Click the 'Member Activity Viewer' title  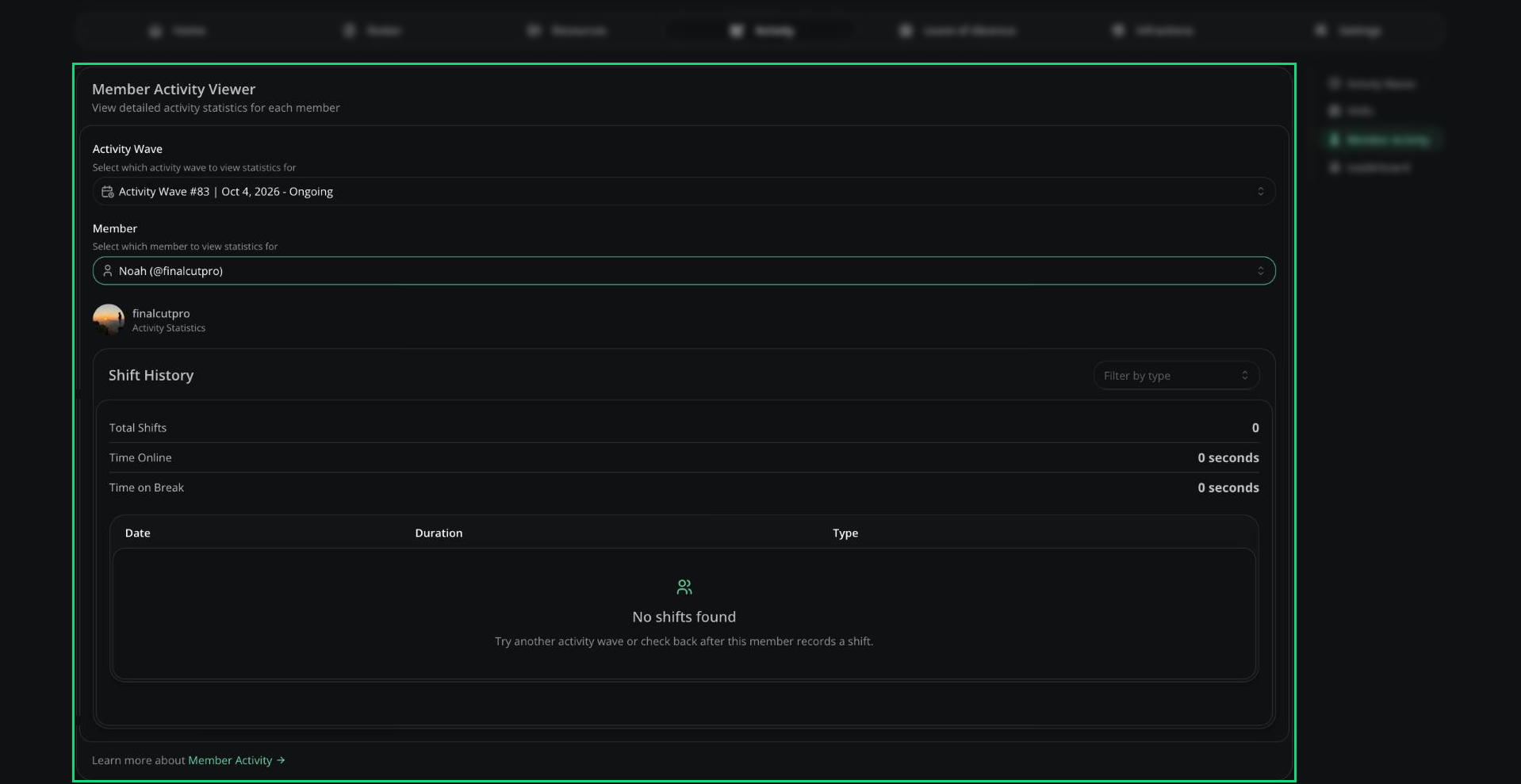click(x=174, y=89)
